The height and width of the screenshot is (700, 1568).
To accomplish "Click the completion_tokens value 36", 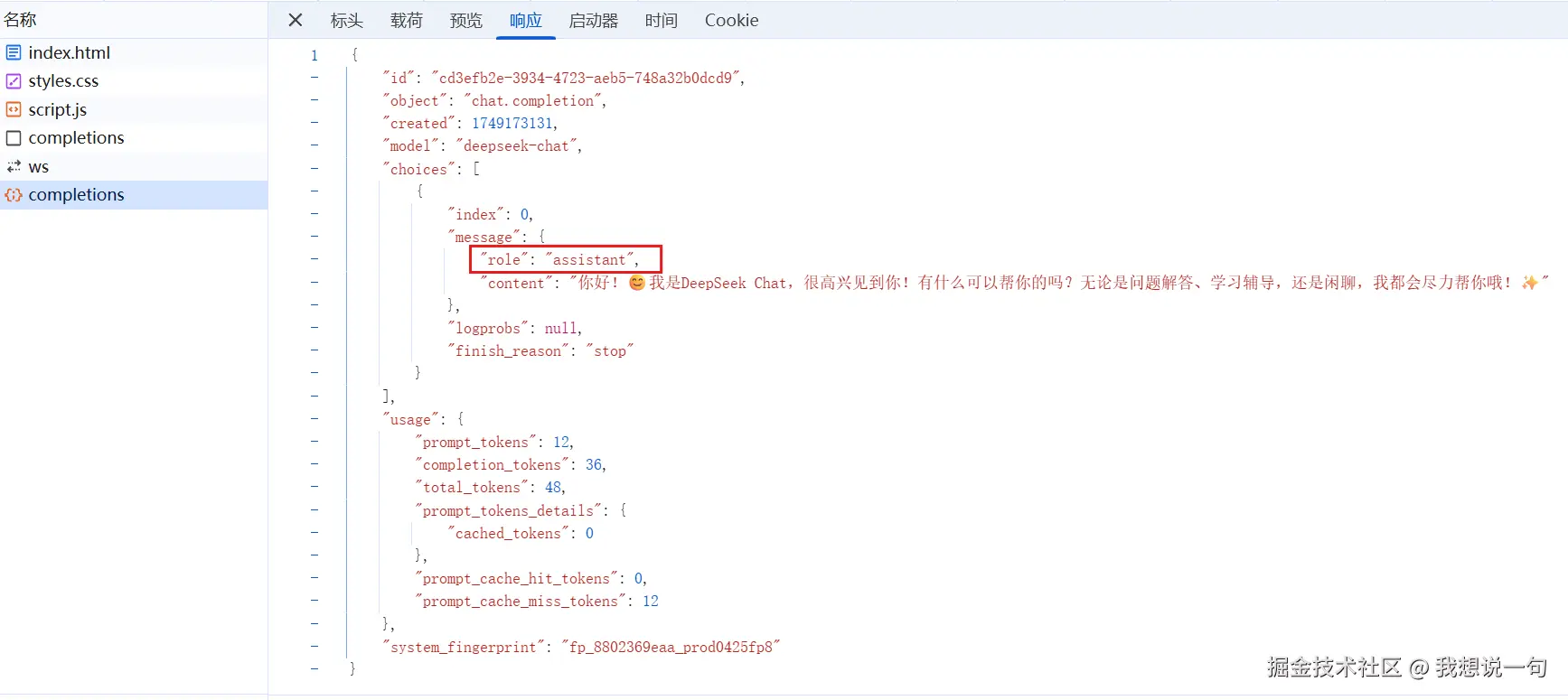I will click(594, 464).
